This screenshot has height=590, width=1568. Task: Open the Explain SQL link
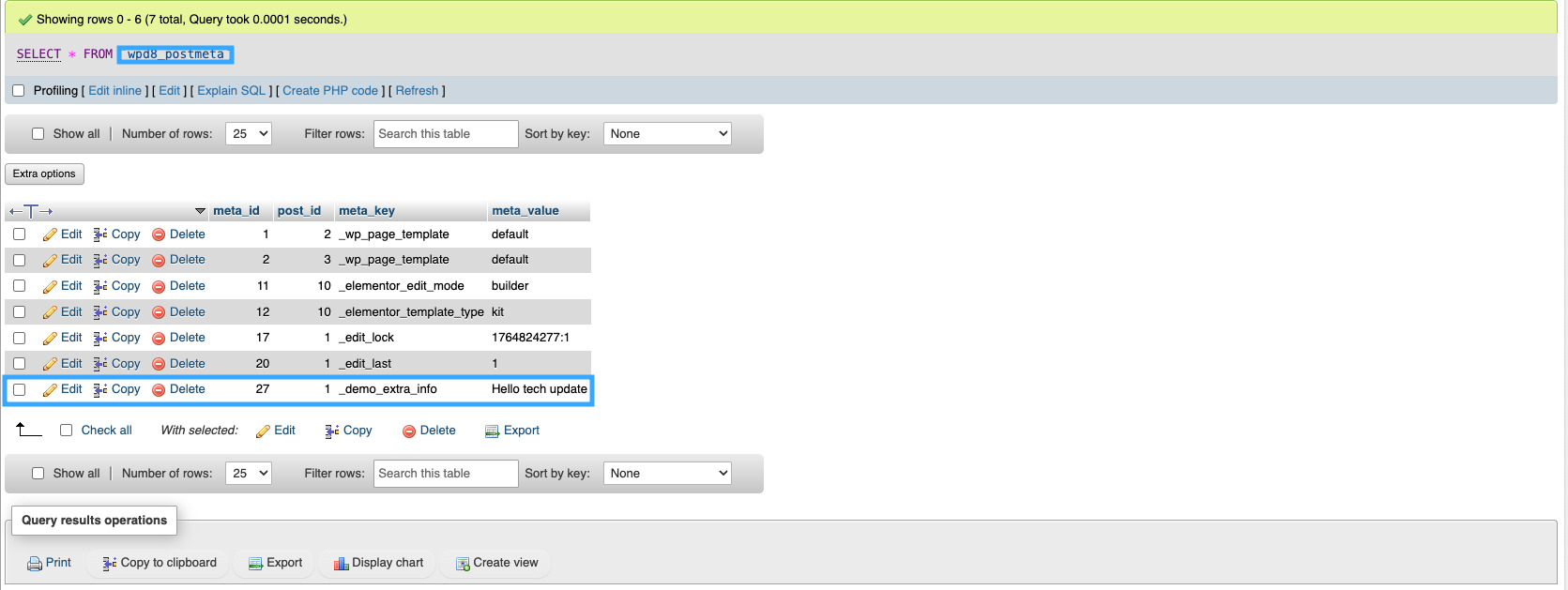[x=231, y=91]
